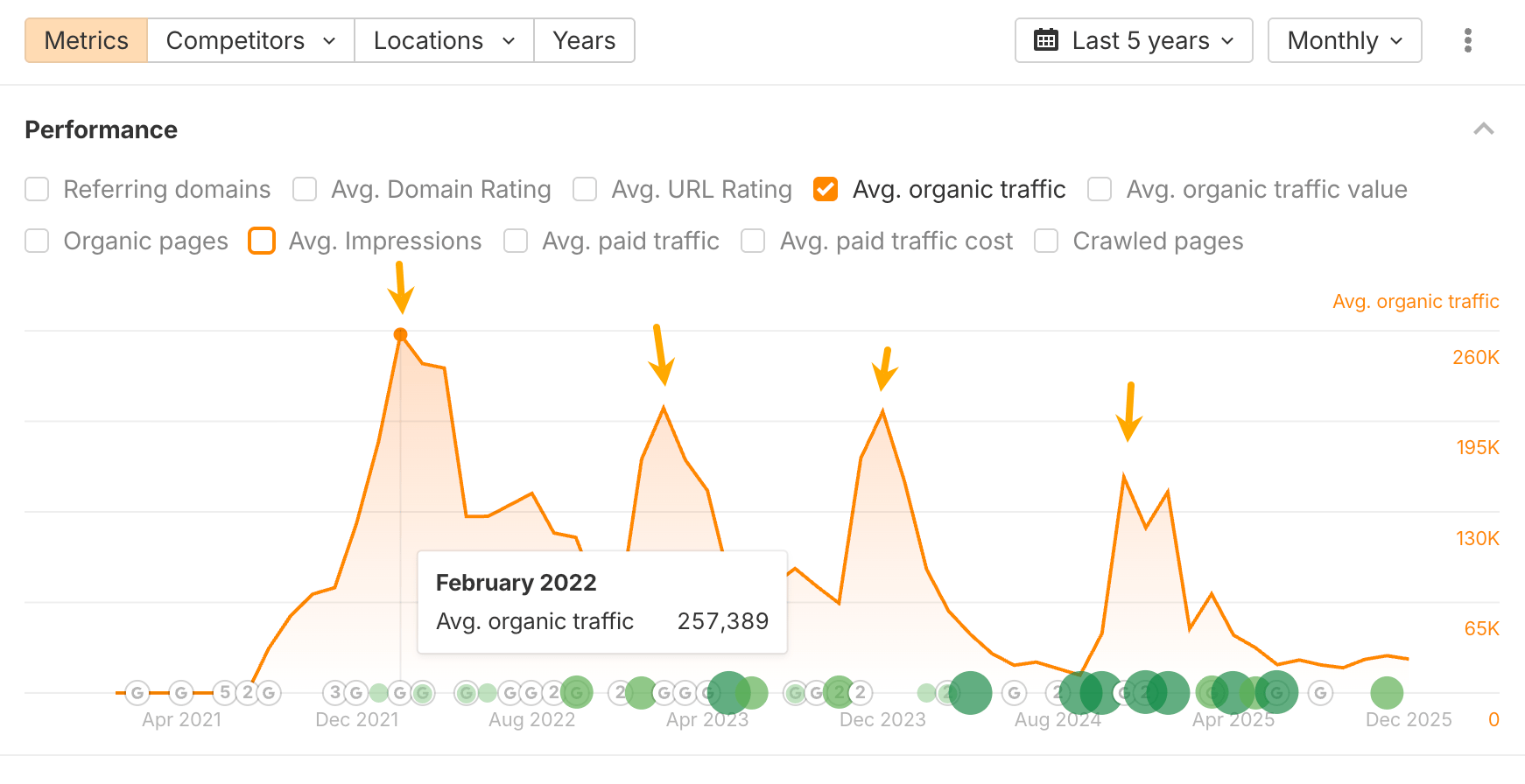Open the Locations dropdown tab
Image resolution: width=1525 pixels, height=784 pixels.
point(444,40)
